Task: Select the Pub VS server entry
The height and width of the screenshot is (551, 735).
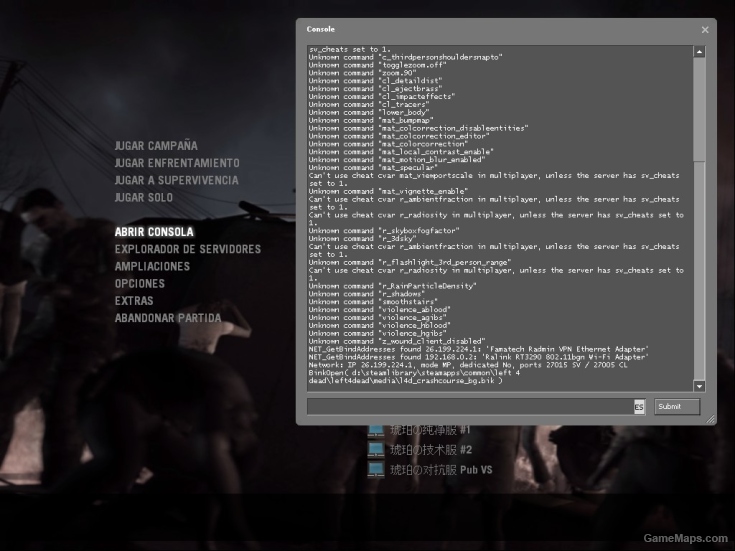Action: [441, 470]
